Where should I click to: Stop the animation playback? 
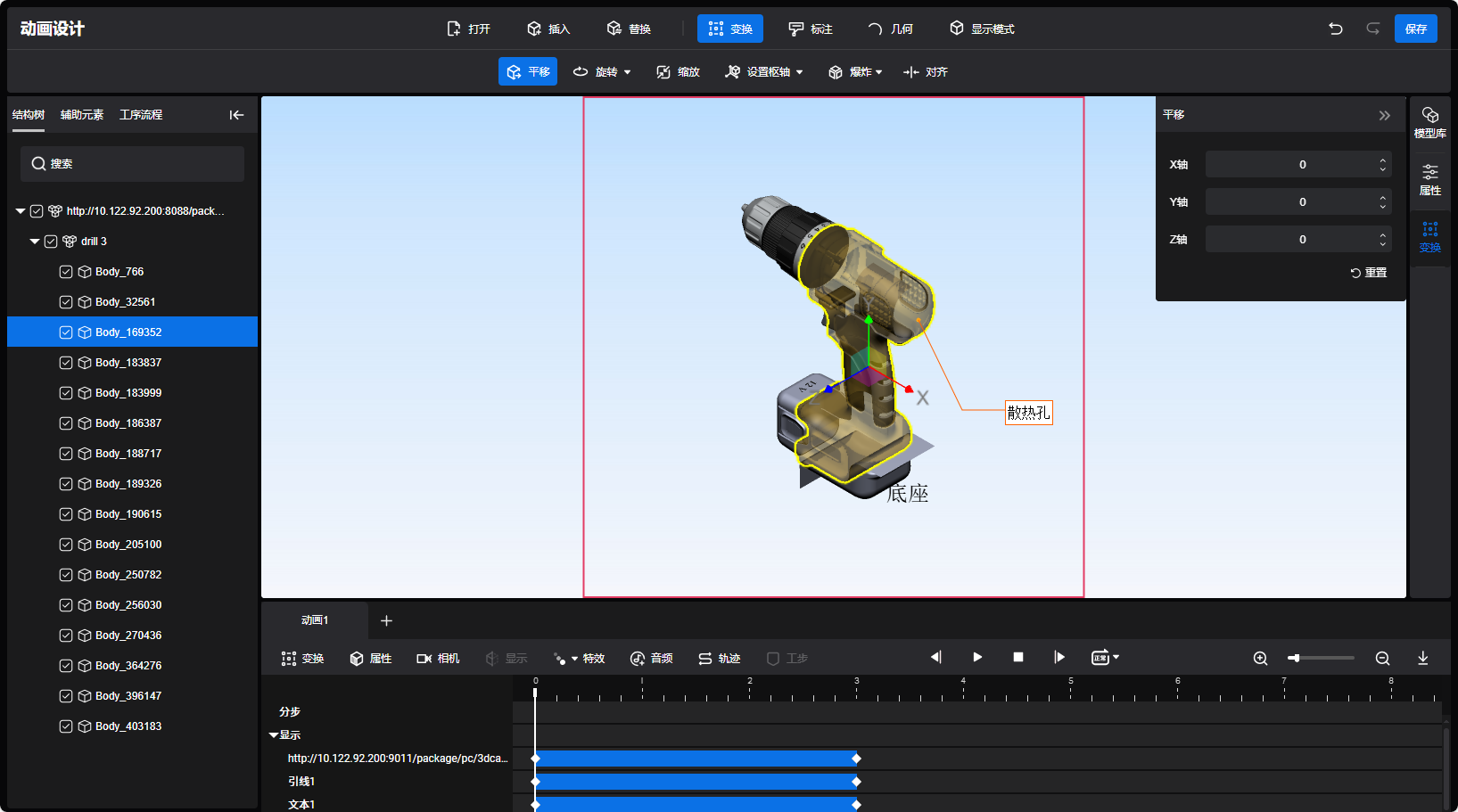pyautogui.click(x=1018, y=658)
